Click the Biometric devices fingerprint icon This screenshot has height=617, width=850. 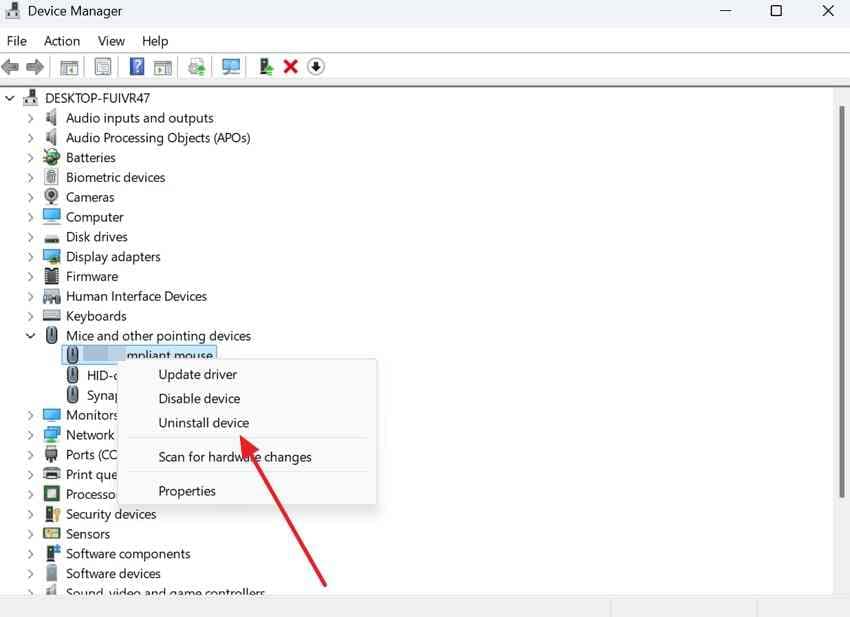coord(51,177)
